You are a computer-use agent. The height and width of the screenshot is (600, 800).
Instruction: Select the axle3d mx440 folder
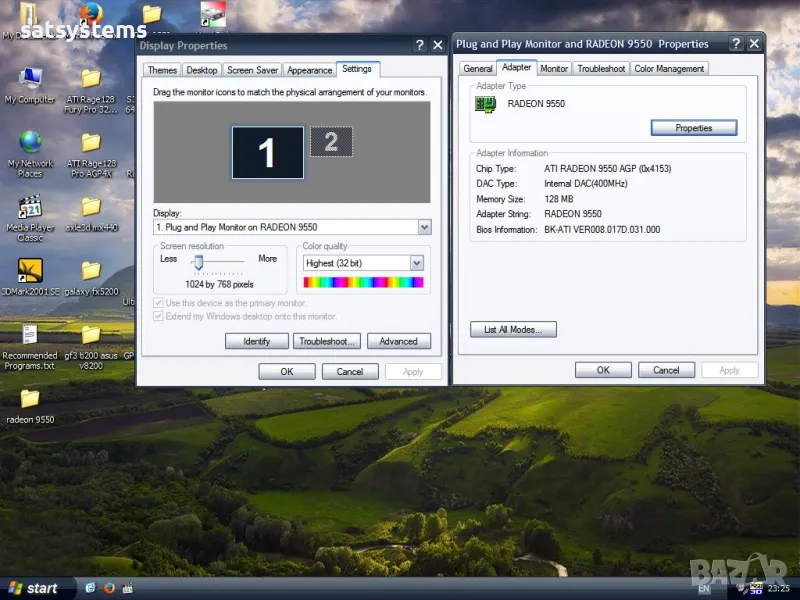point(91,208)
